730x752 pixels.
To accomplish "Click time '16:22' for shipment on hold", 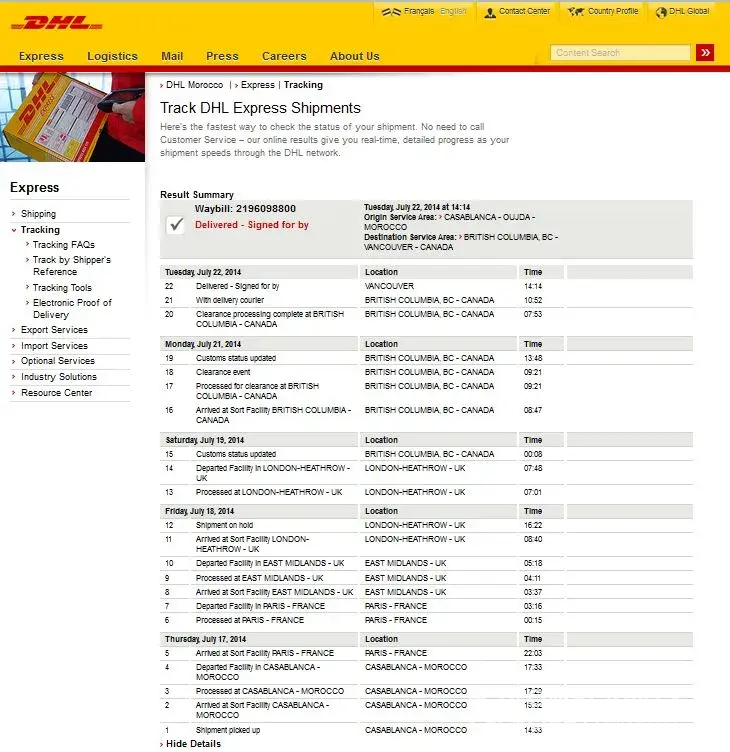I will (x=533, y=525).
